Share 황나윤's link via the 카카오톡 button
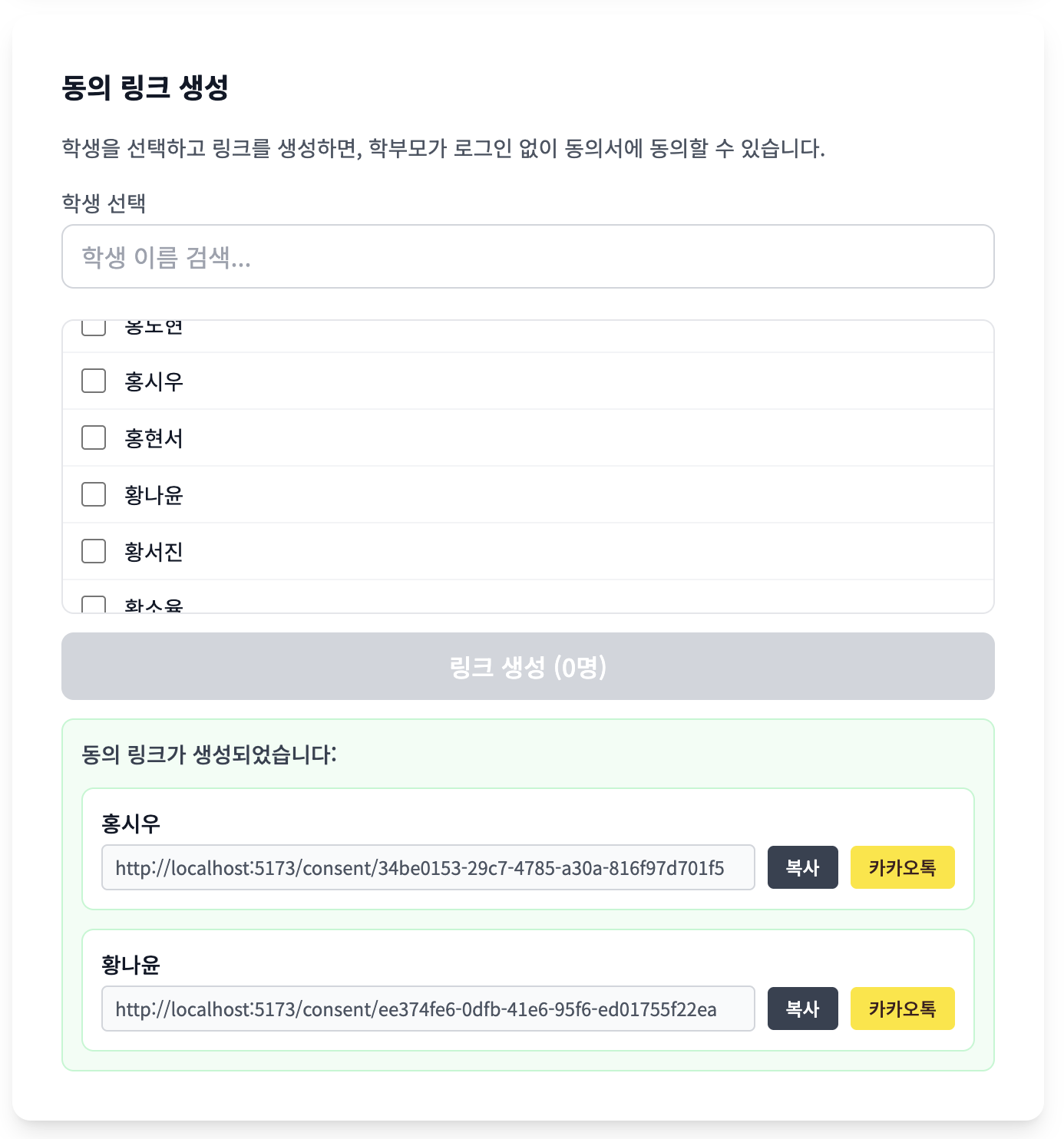 point(902,1009)
